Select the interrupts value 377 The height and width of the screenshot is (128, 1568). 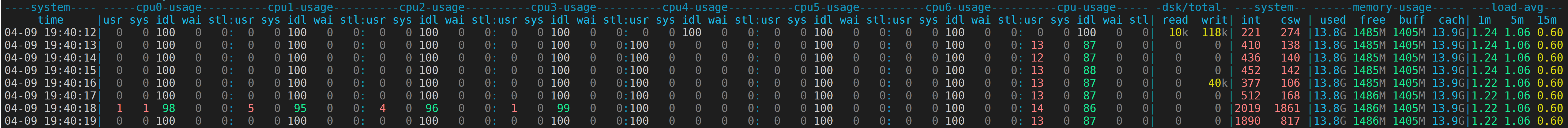click(x=1250, y=83)
